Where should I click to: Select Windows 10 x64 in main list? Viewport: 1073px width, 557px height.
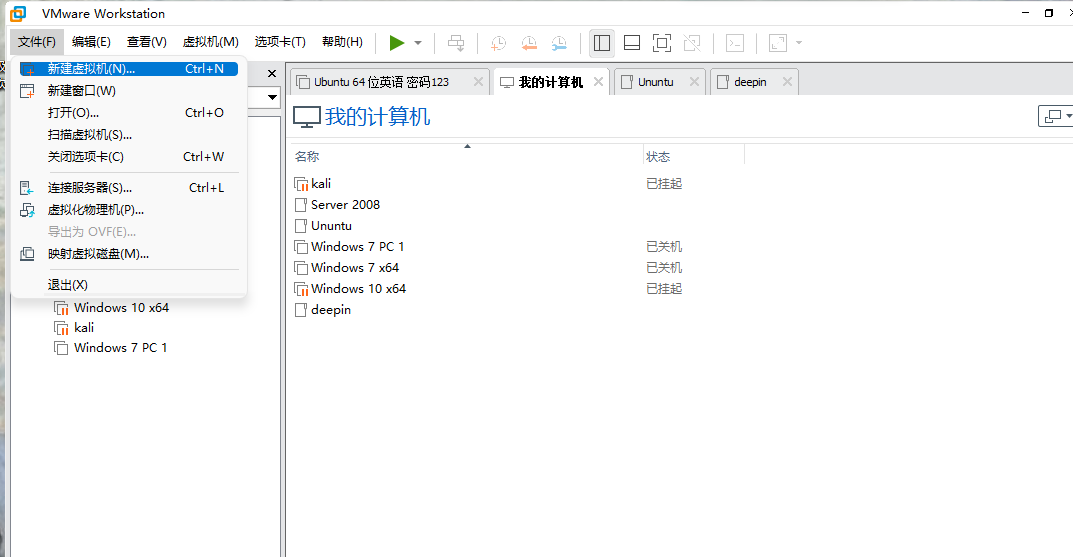(358, 289)
